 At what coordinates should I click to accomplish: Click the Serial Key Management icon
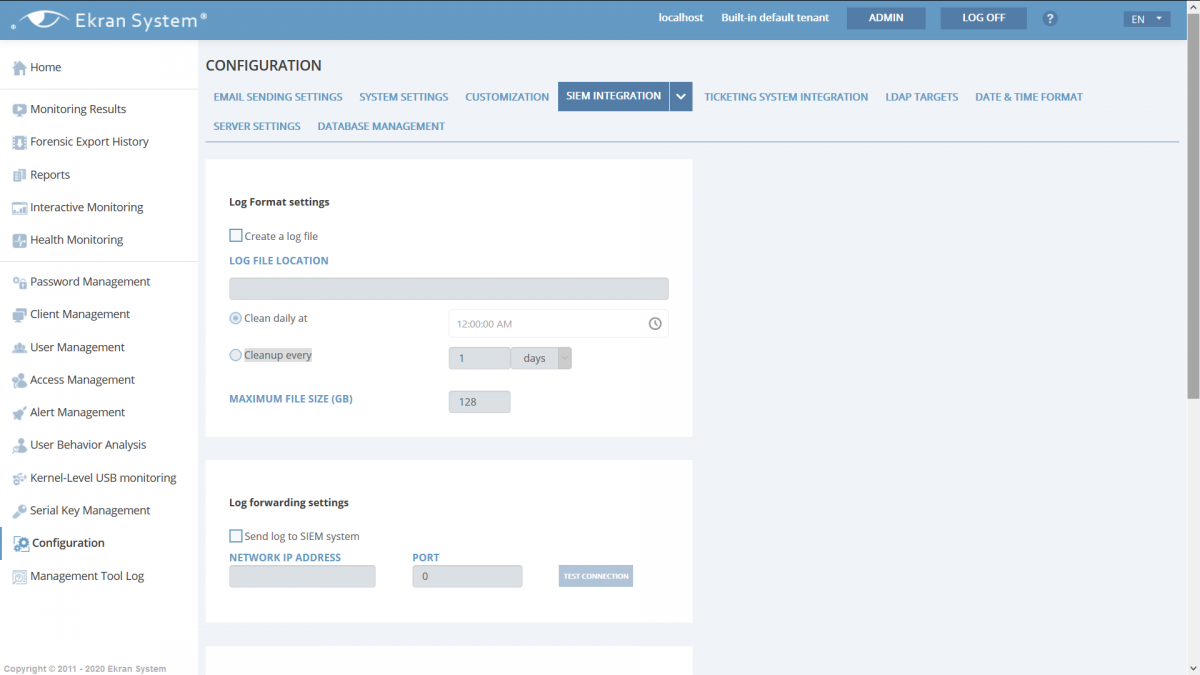pyautogui.click(x=19, y=511)
